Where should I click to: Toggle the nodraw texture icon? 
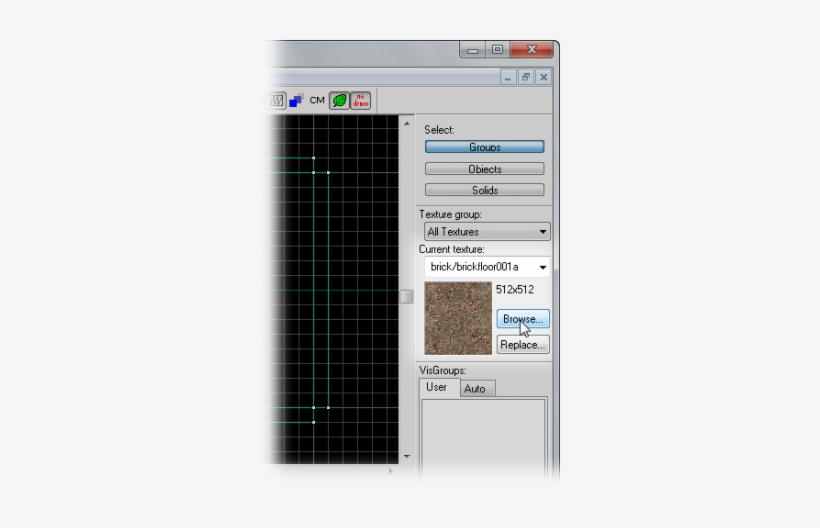(360, 100)
